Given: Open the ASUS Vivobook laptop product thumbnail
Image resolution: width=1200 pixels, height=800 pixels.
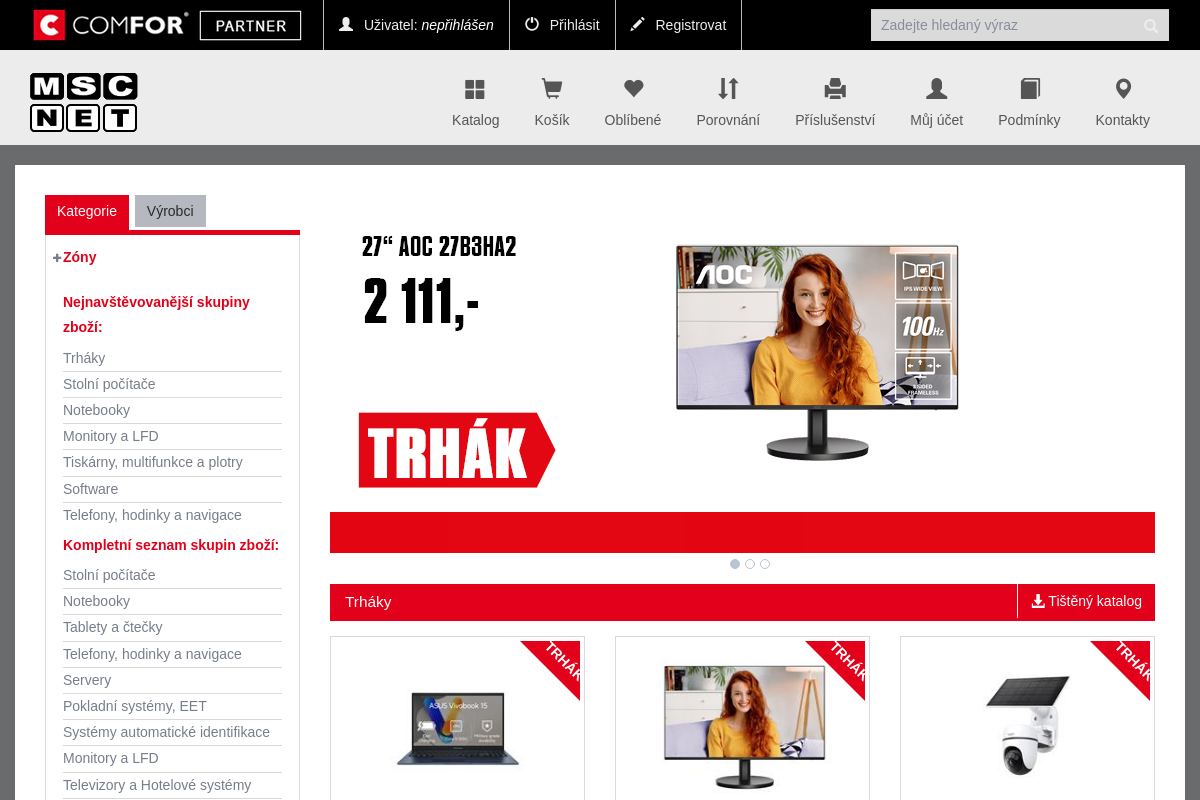Looking at the screenshot, I should pos(457,728).
